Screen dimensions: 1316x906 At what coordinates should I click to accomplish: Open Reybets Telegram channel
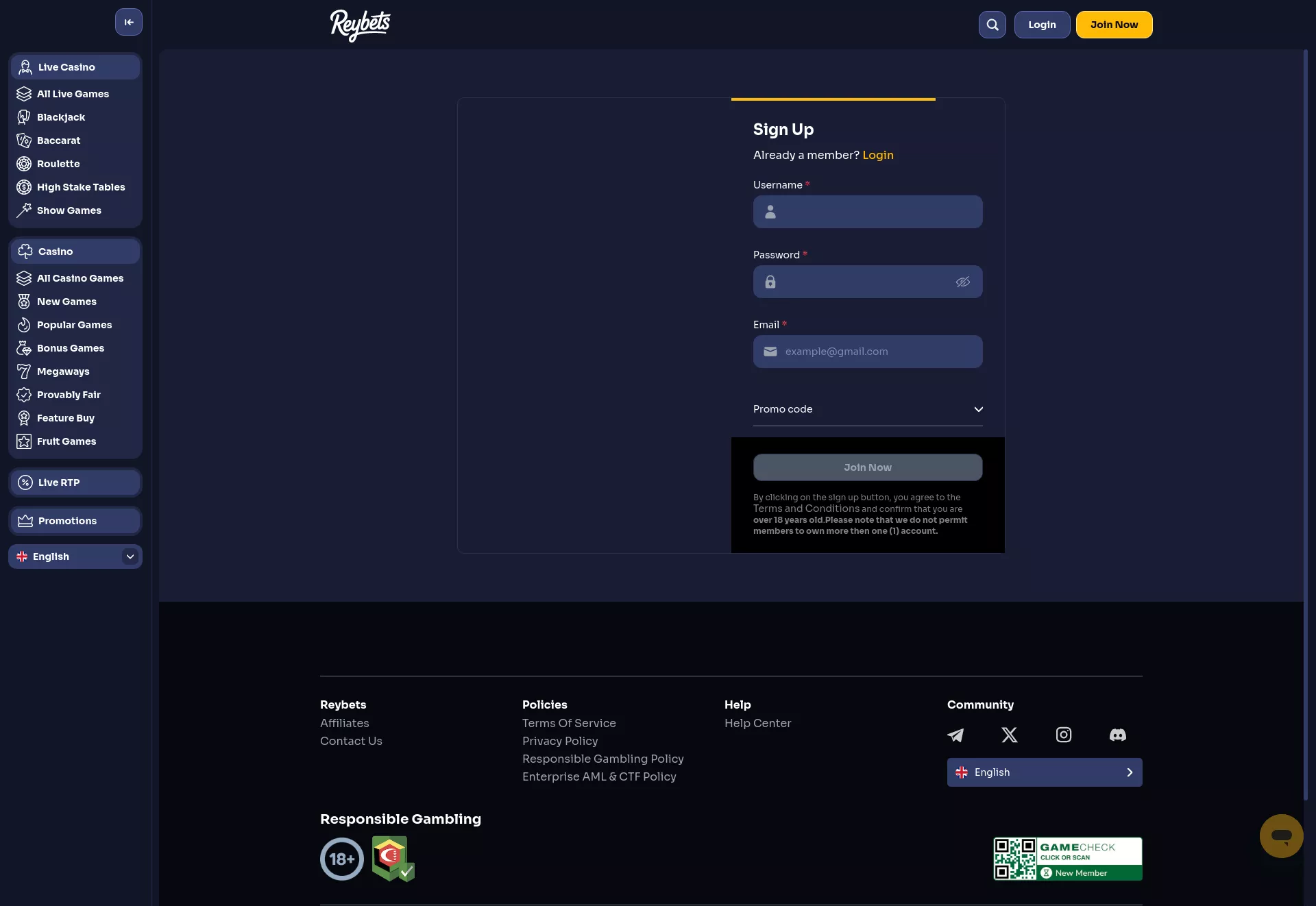(955, 735)
